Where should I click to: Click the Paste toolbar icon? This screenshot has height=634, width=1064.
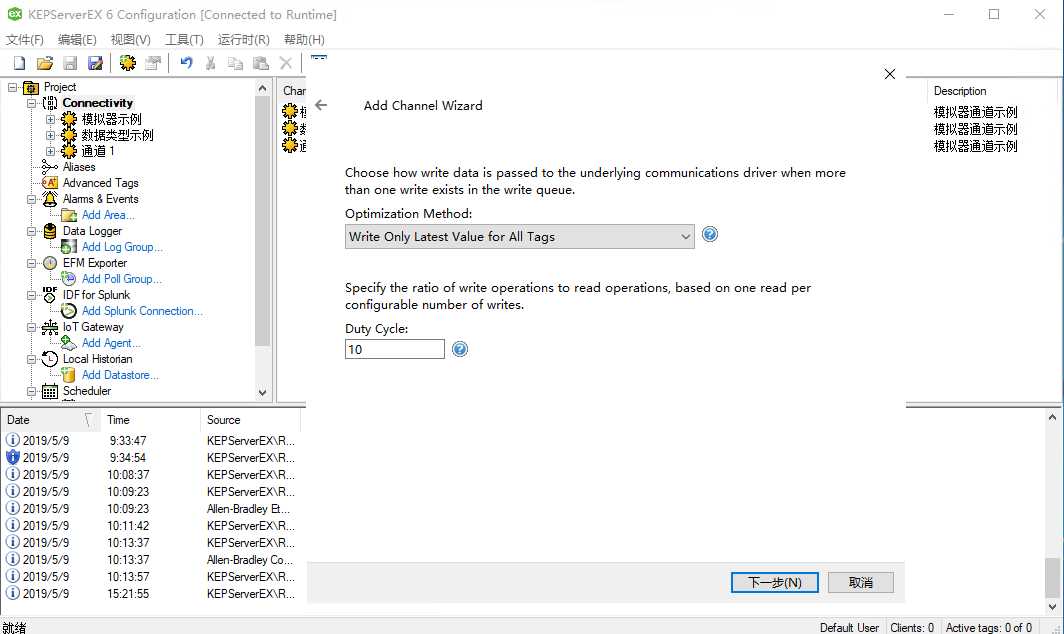261,64
